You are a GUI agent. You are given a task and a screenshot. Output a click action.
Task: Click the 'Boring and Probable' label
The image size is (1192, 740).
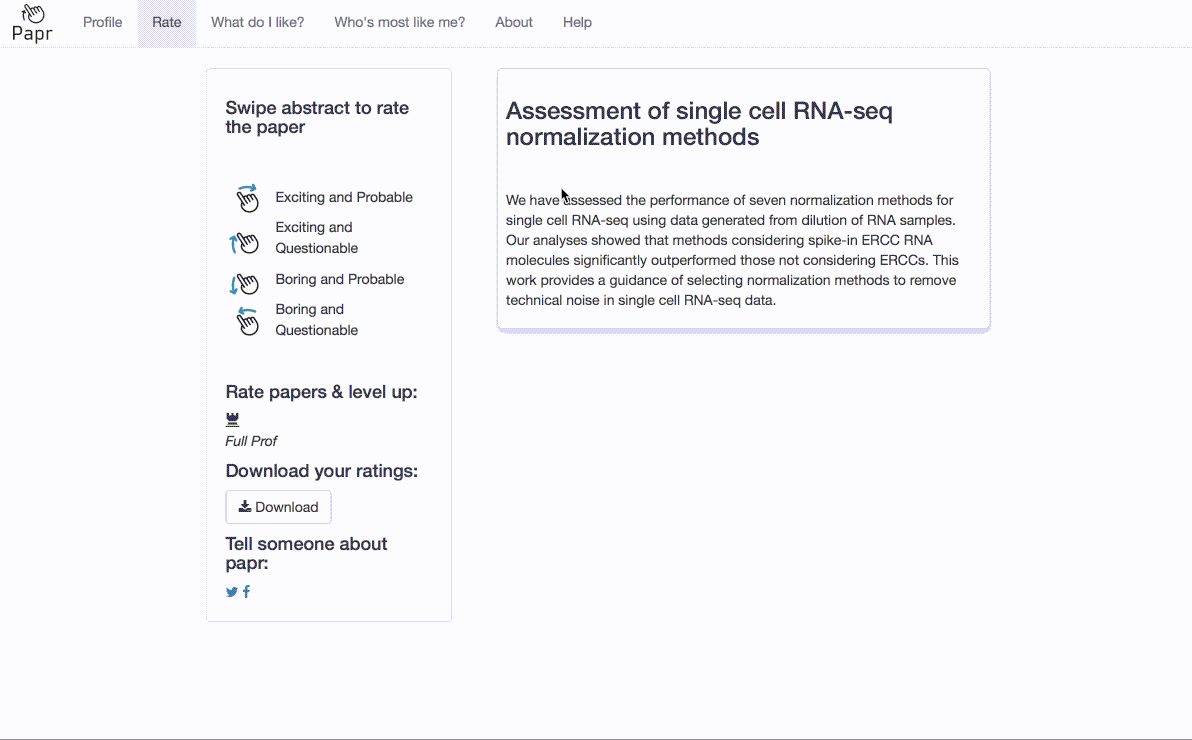(340, 279)
